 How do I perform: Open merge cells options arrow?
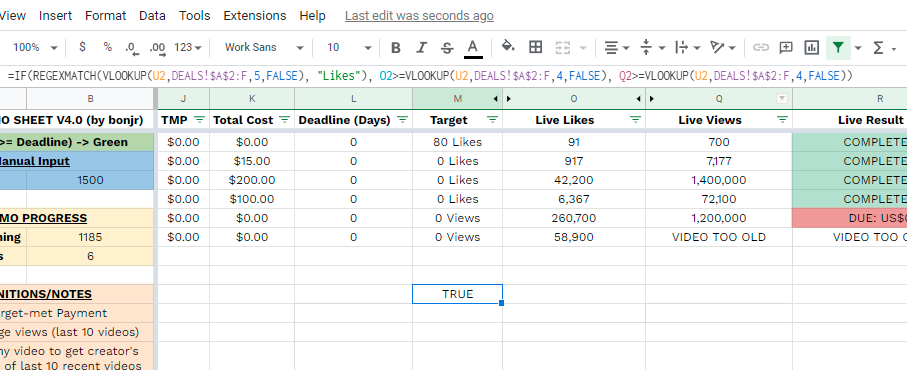tap(582, 47)
